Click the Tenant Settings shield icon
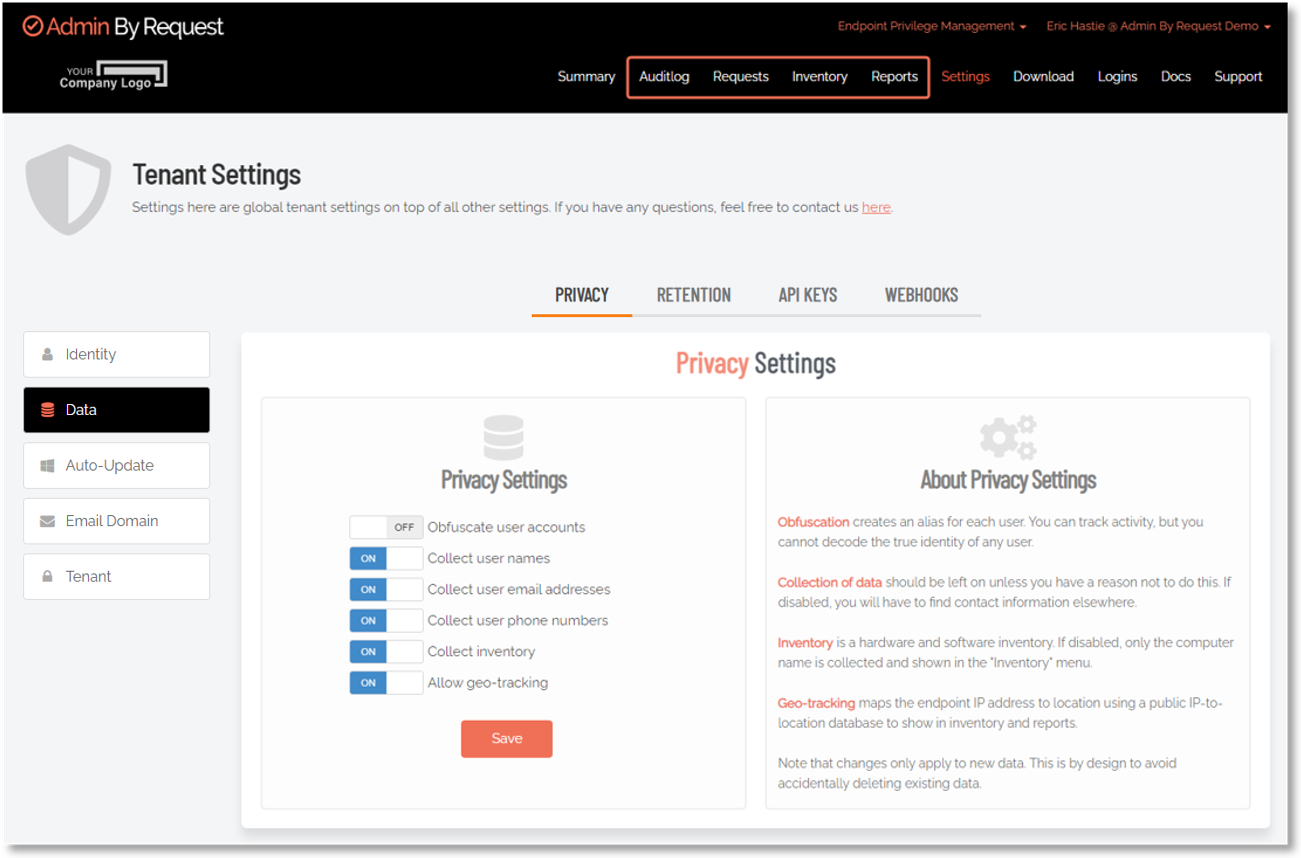 click(x=68, y=190)
